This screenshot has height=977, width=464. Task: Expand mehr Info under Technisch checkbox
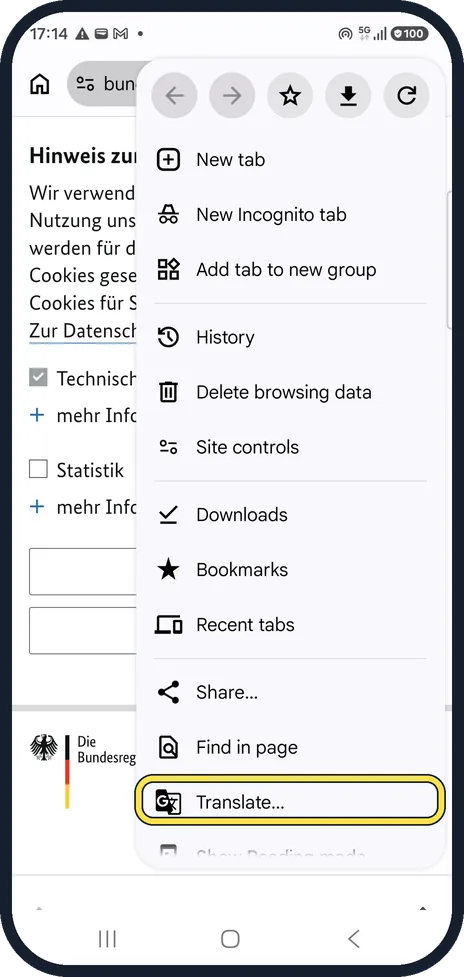point(82,416)
